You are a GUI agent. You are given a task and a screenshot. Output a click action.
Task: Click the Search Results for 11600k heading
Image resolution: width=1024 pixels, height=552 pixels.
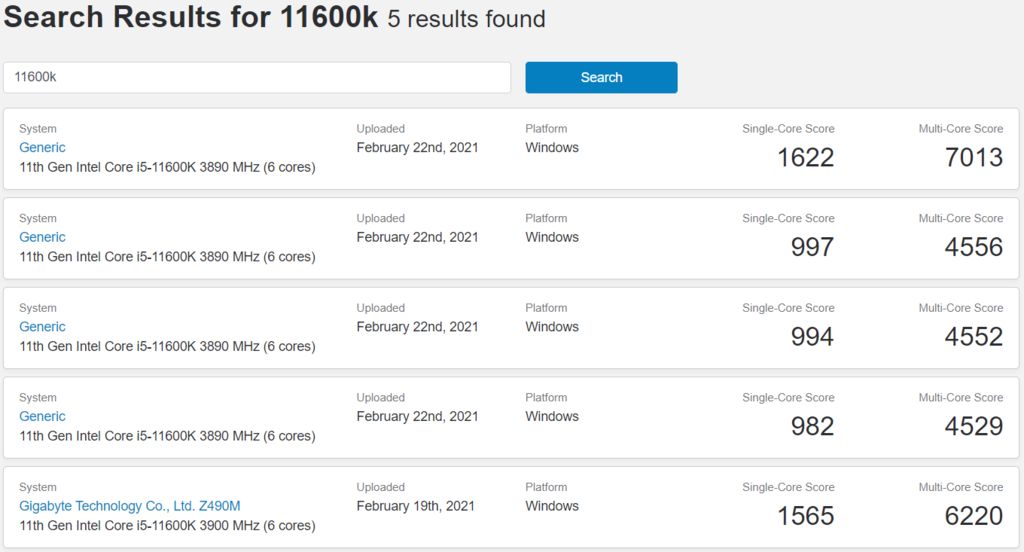coord(191,18)
